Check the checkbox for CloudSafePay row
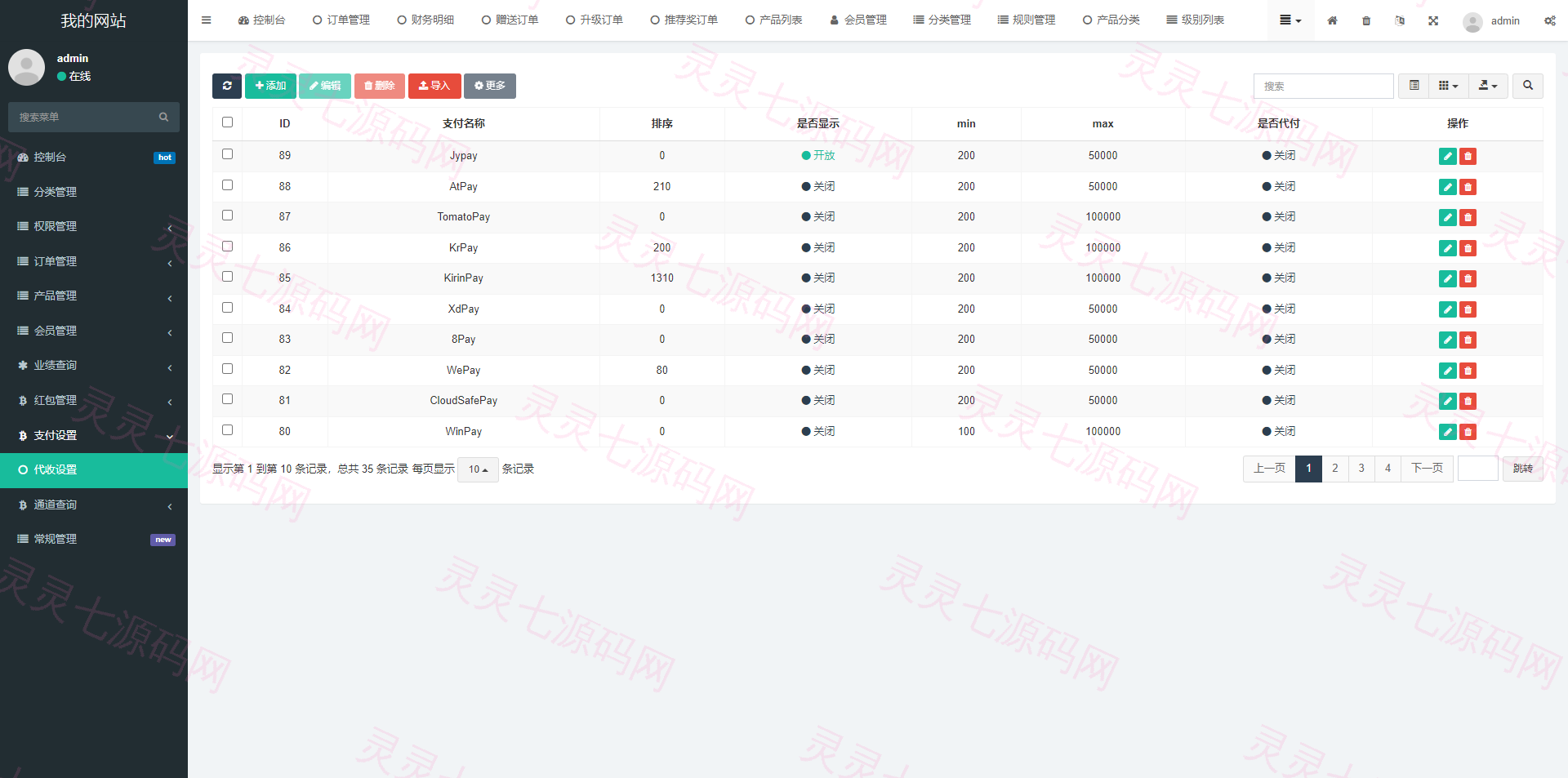1568x778 pixels. (x=227, y=399)
